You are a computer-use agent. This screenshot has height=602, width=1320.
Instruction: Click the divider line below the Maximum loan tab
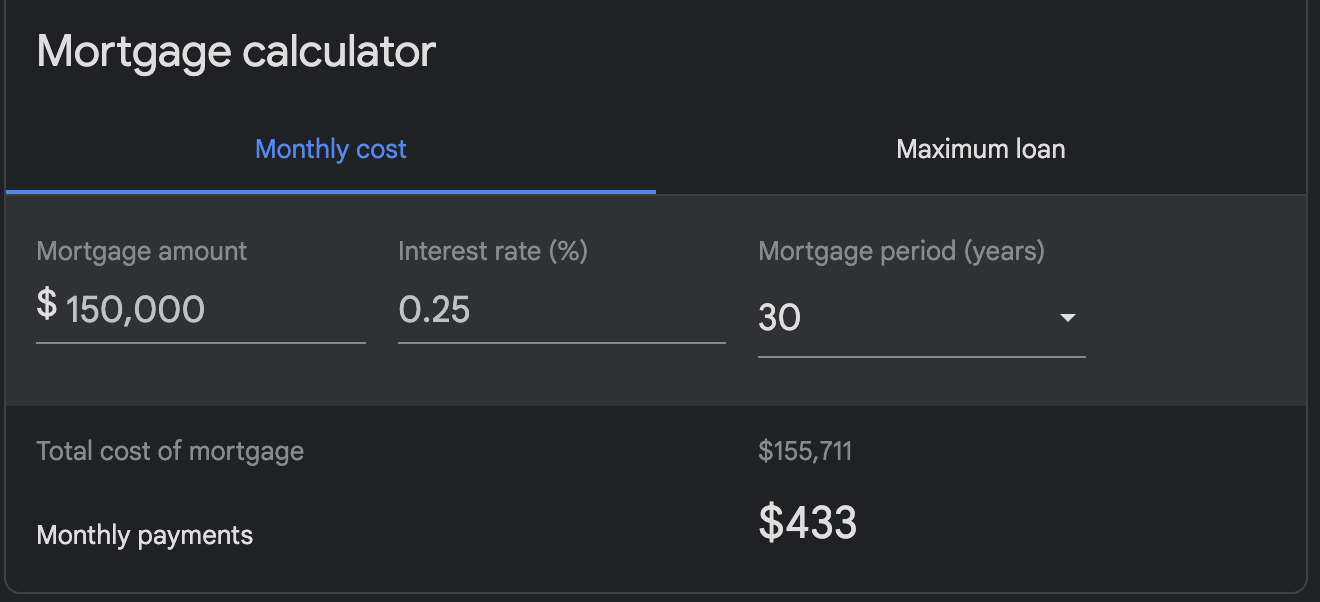click(980, 194)
